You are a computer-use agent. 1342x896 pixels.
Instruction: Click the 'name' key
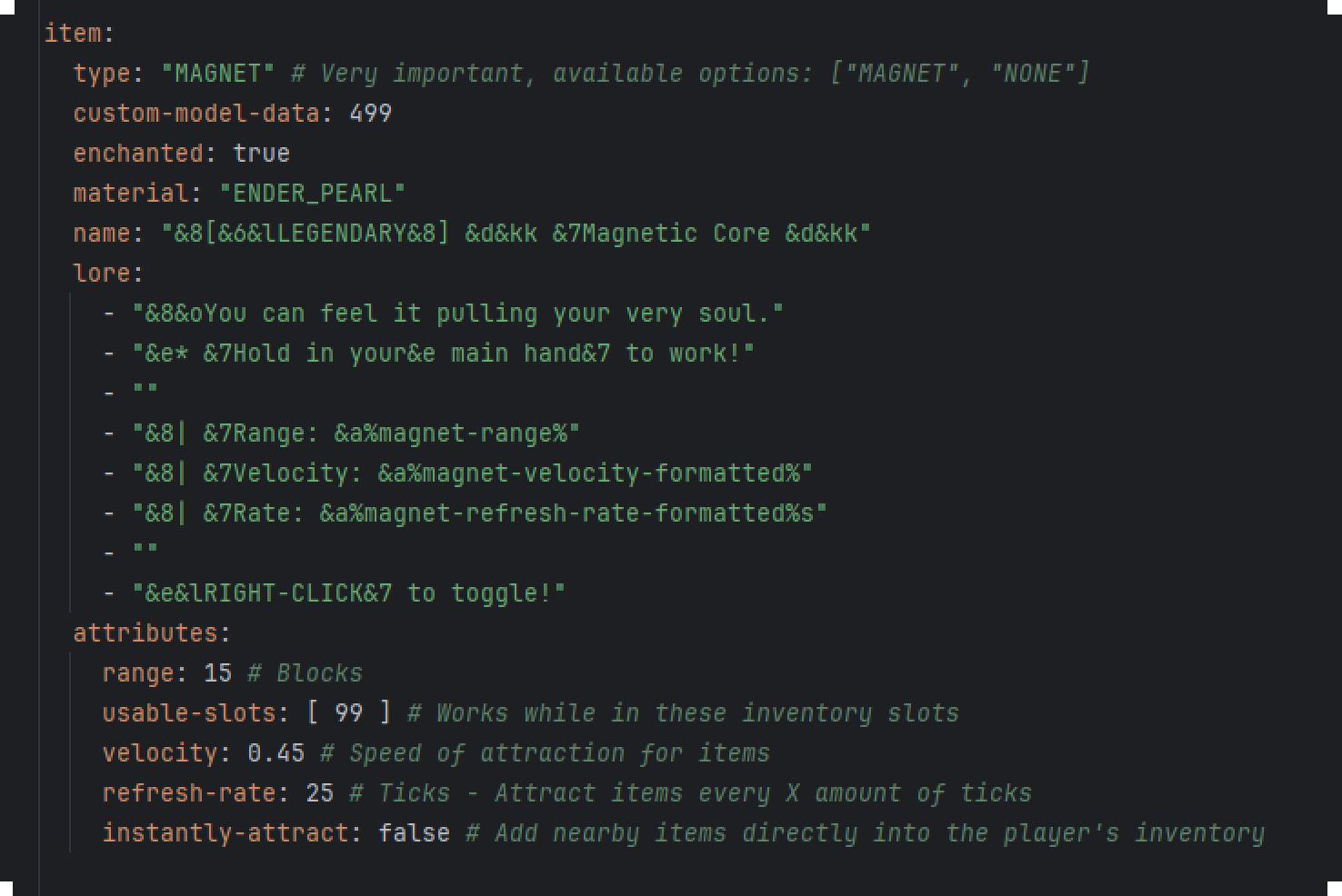coord(102,234)
